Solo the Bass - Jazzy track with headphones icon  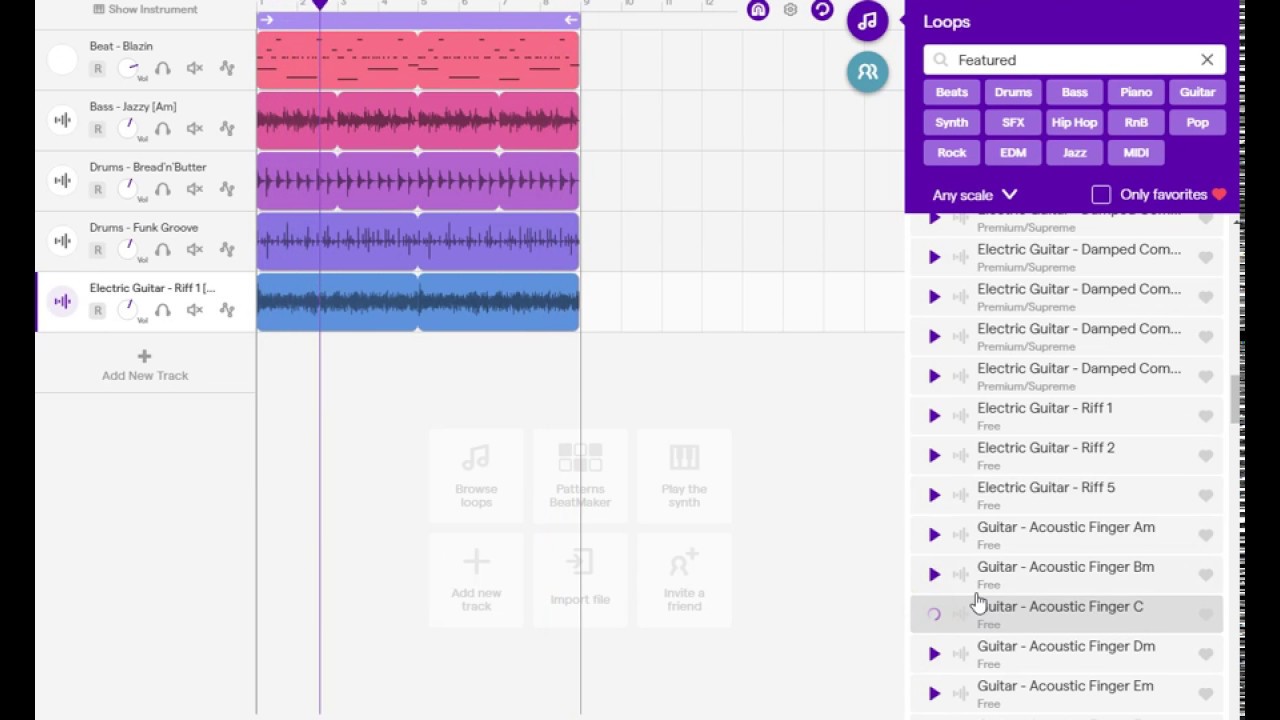(163, 129)
